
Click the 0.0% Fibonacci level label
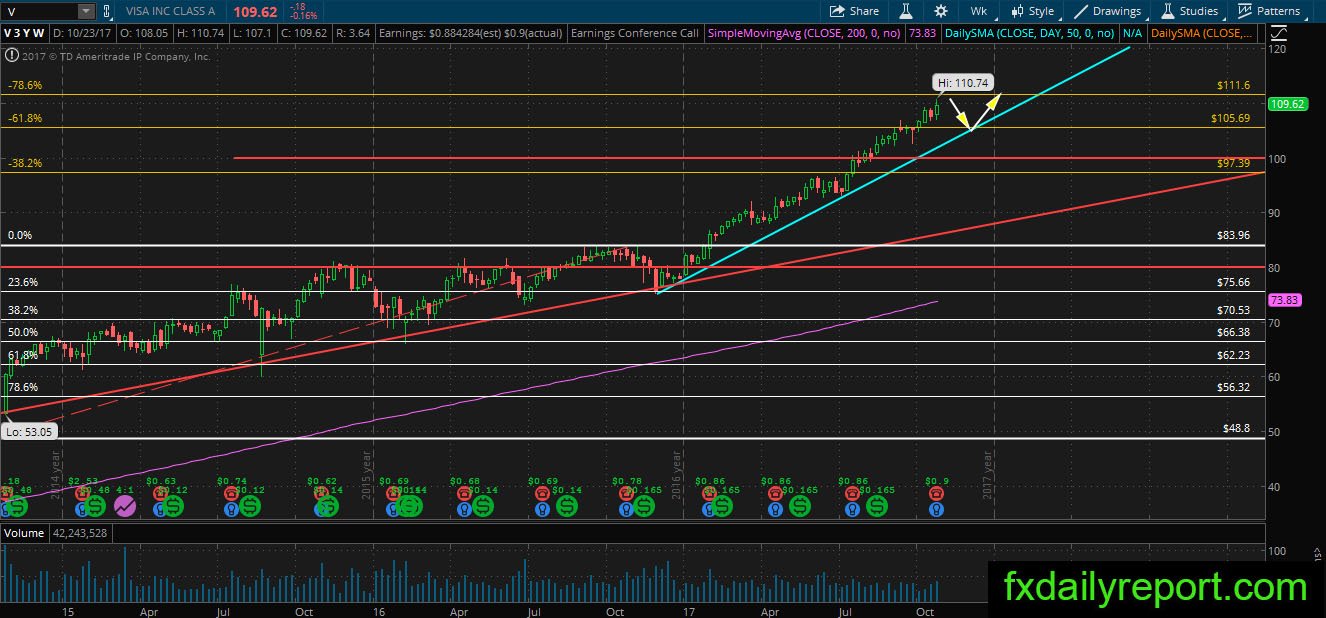tap(20, 237)
